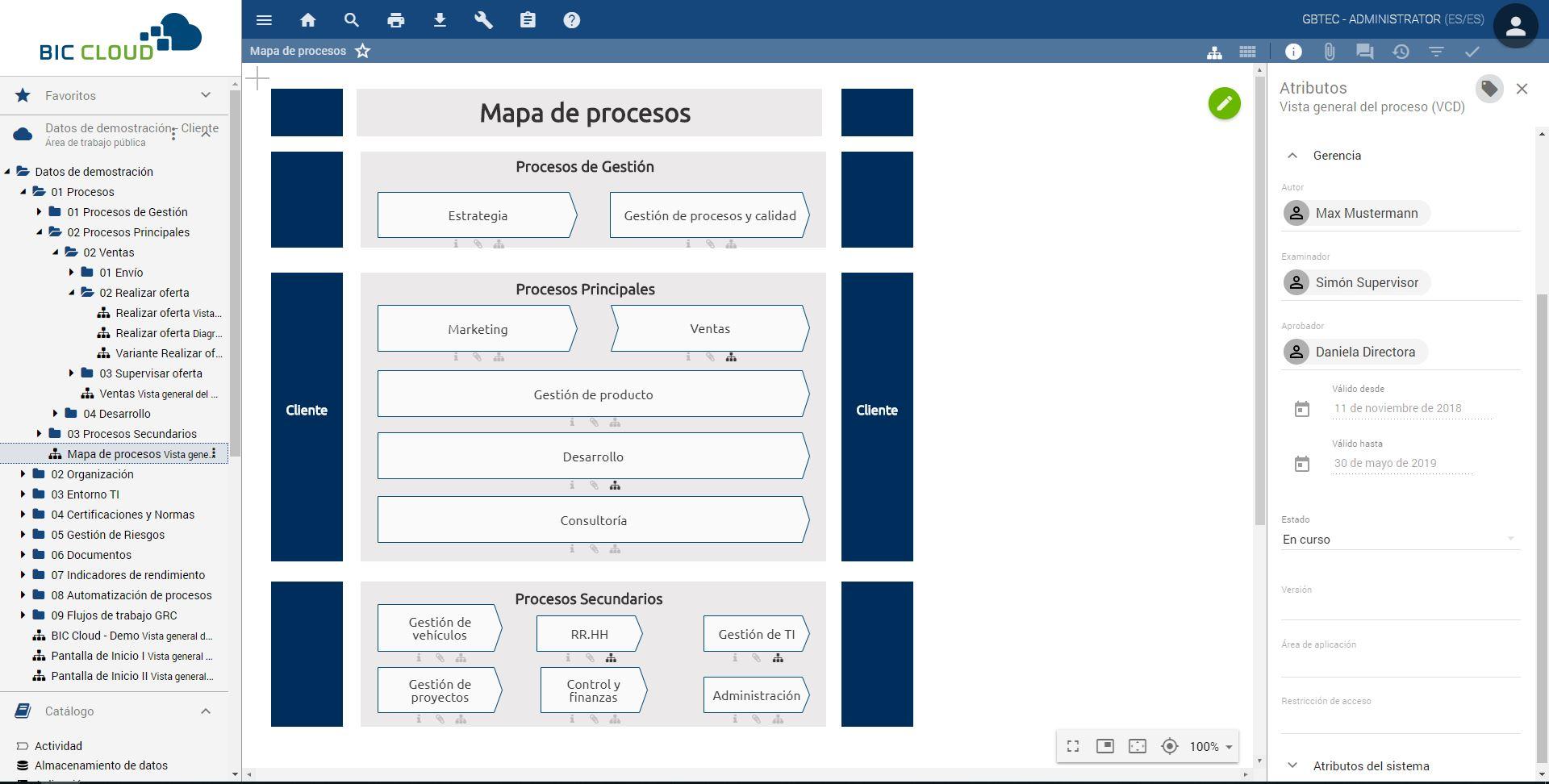Select approver chip Daniela Directora
Viewport: 1549px width, 784px height.
pos(1355,352)
